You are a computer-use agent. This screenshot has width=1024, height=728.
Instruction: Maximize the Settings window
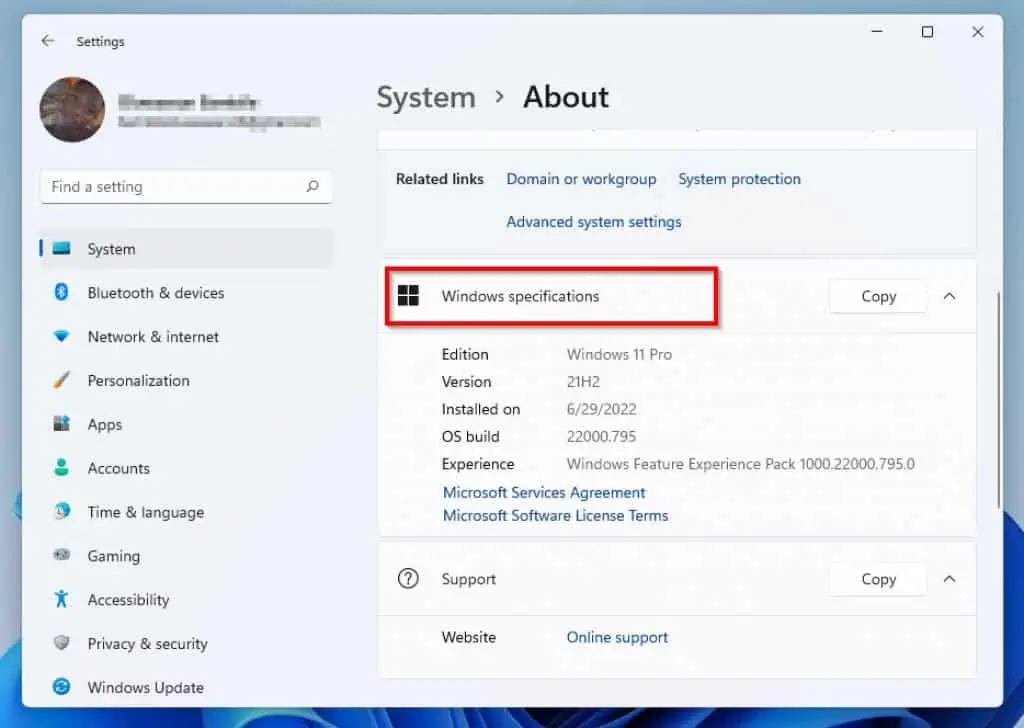(x=927, y=31)
